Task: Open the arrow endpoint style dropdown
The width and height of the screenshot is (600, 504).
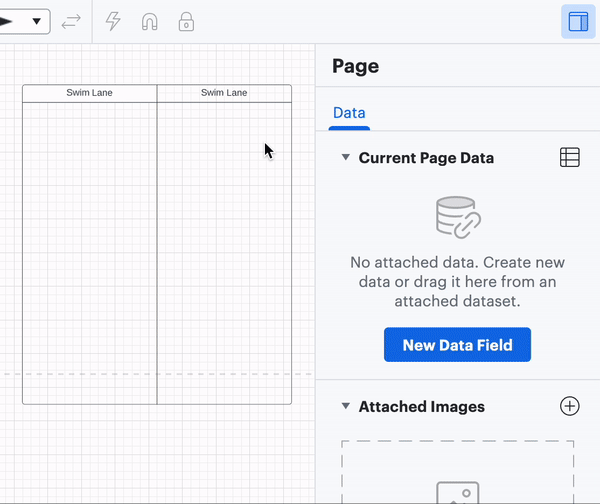Action: tap(24, 21)
